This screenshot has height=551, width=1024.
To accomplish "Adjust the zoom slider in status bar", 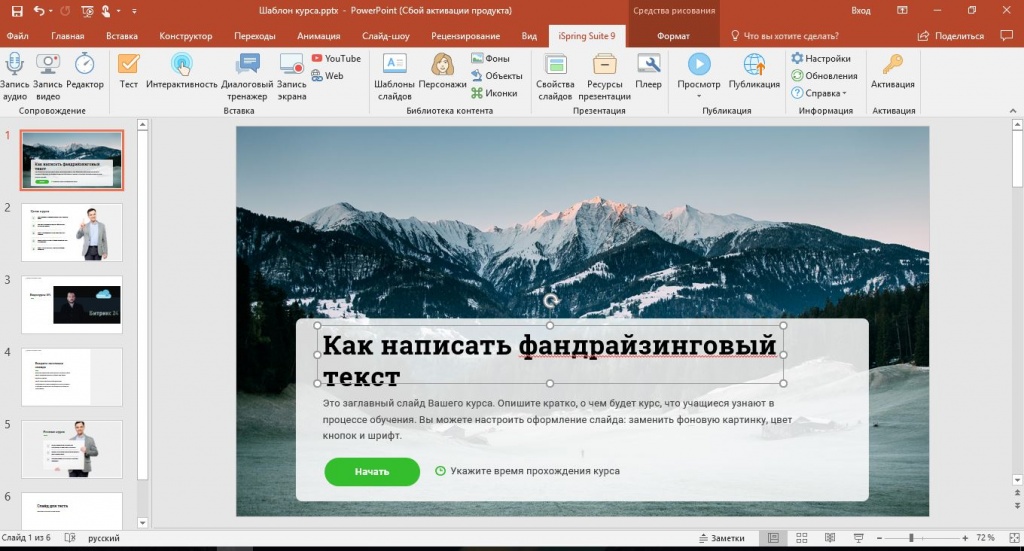I will pyautogui.click(x=911, y=538).
